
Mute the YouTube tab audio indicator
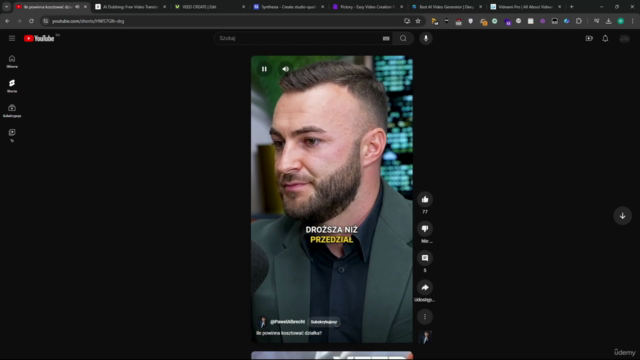coord(77,7)
